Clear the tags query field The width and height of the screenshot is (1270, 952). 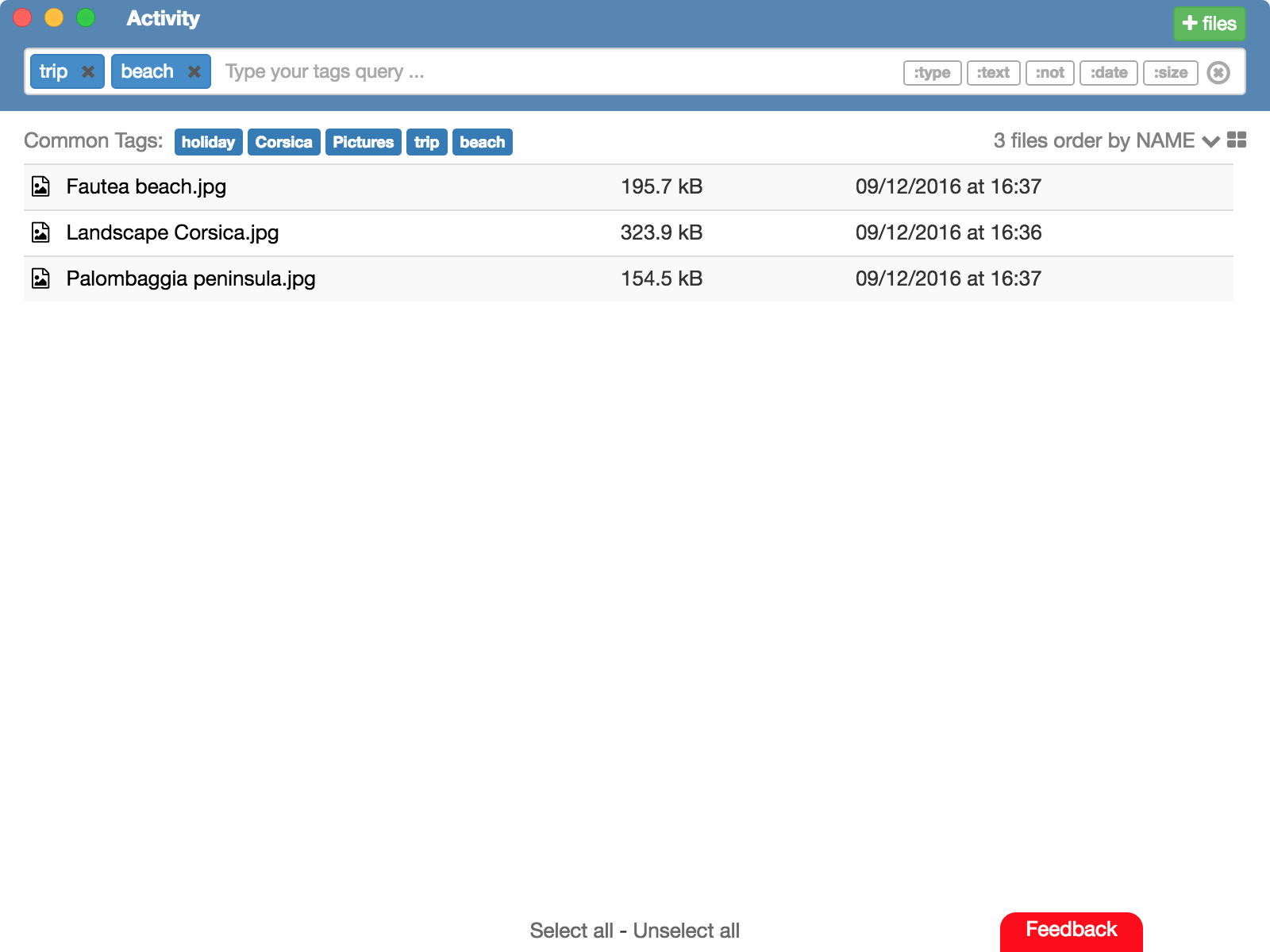click(1219, 72)
